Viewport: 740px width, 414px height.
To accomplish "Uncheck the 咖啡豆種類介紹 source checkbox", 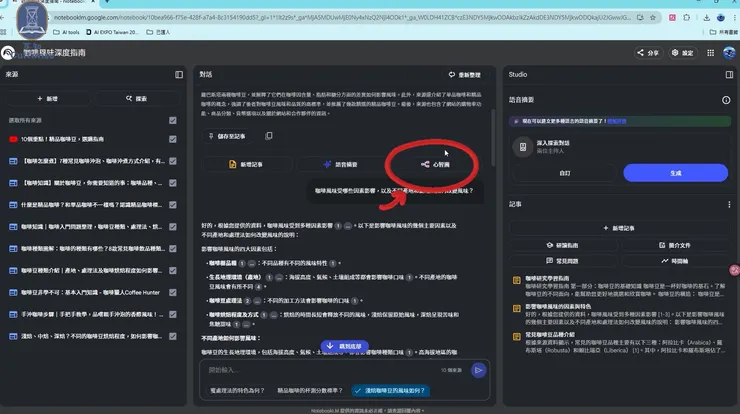I will (173, 270).
